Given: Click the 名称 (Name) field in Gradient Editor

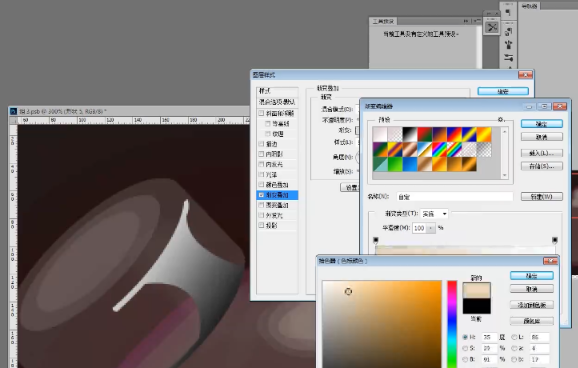Looking at the screenshot, I should click(455, 197).
